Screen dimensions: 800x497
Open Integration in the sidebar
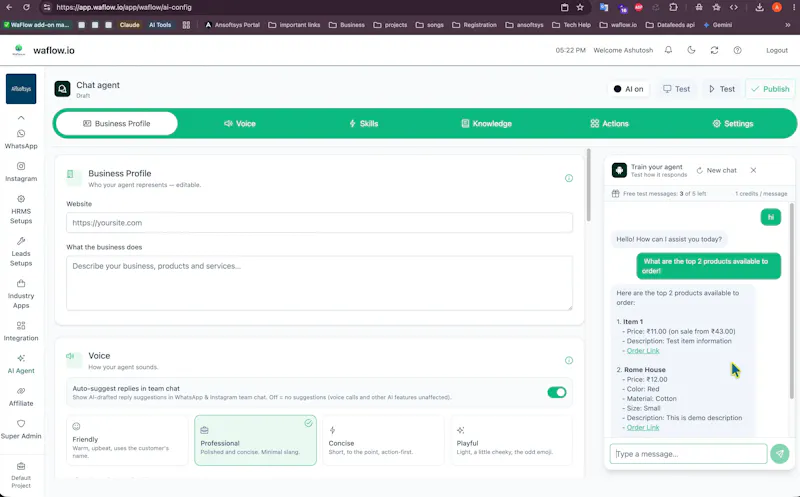(21, 332)
